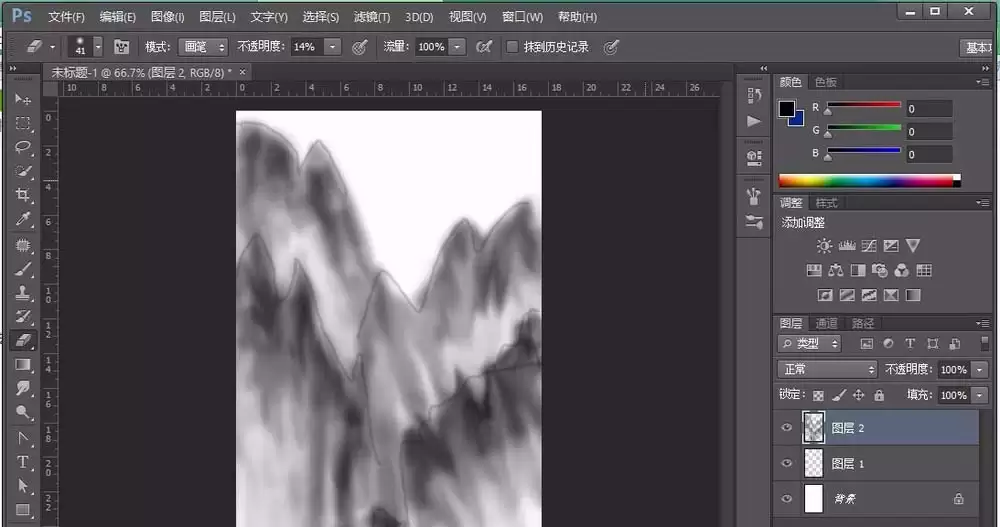Open the layer fill dropdown arrow
1000x527 pixels.
pyautogui.click(x=980, y=396)
